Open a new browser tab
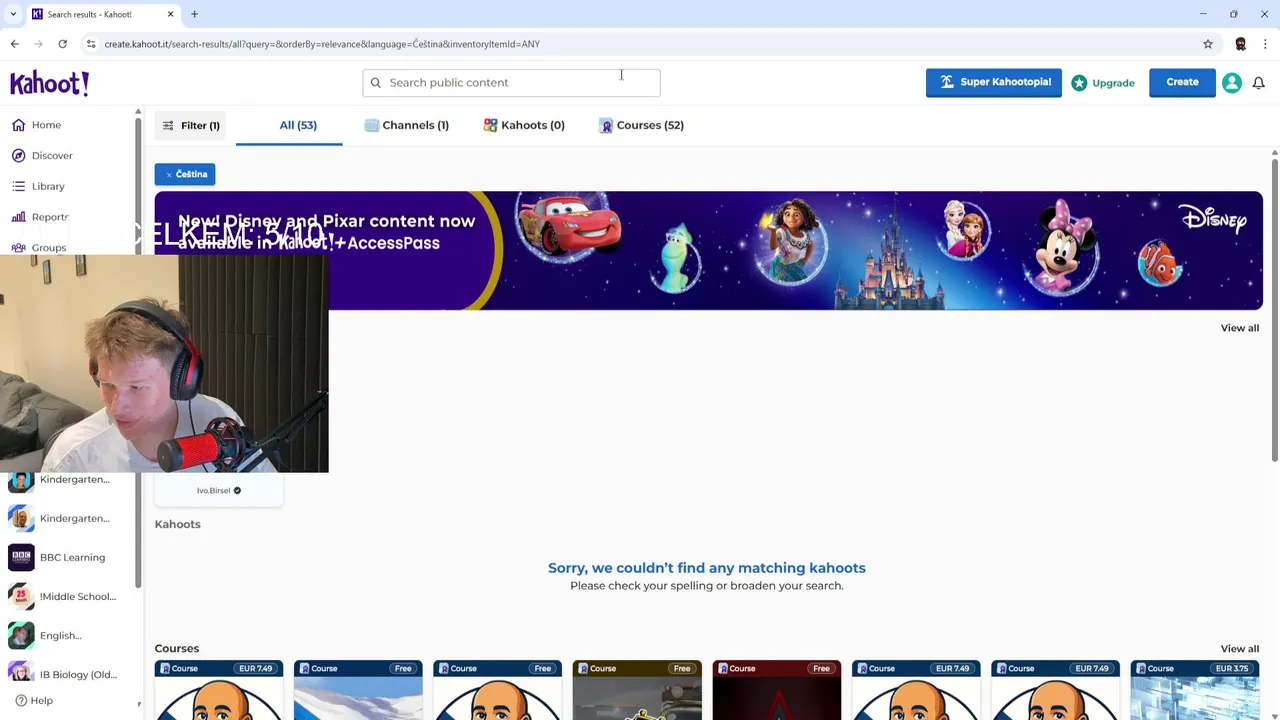This screenshot has height=720, width=1280. (x=194, y=14)
